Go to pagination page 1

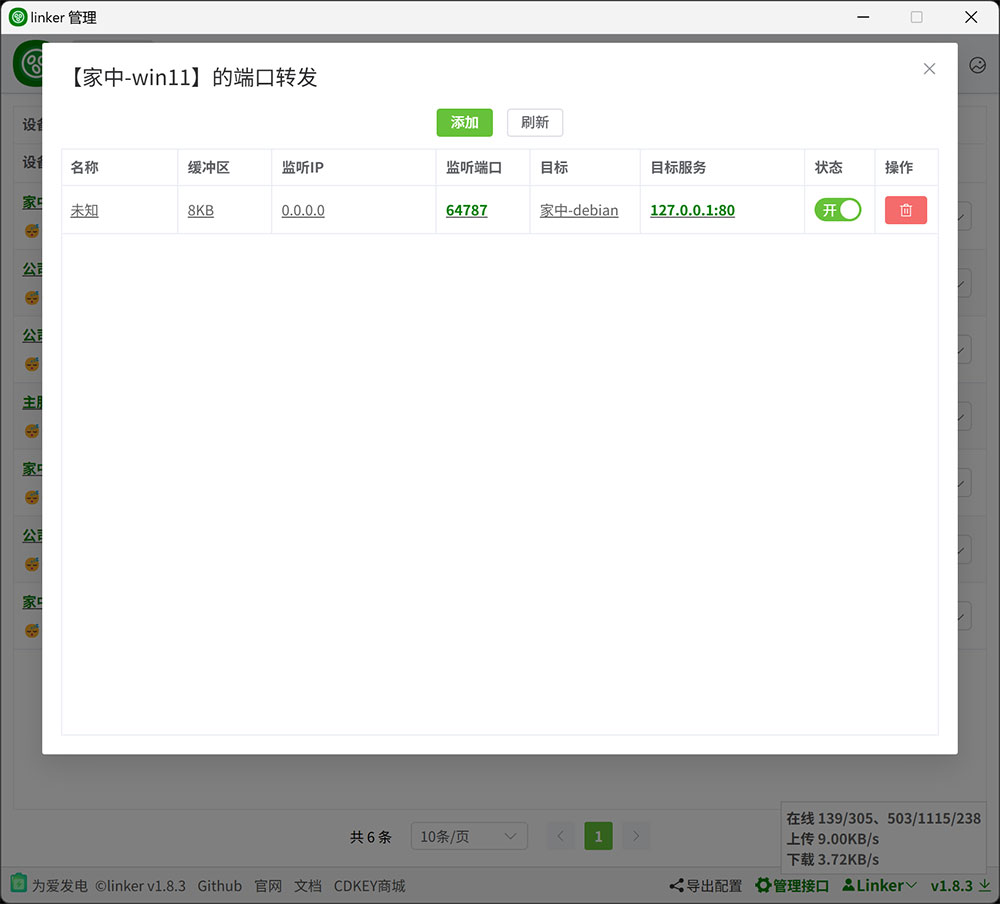tap(598, 837)
